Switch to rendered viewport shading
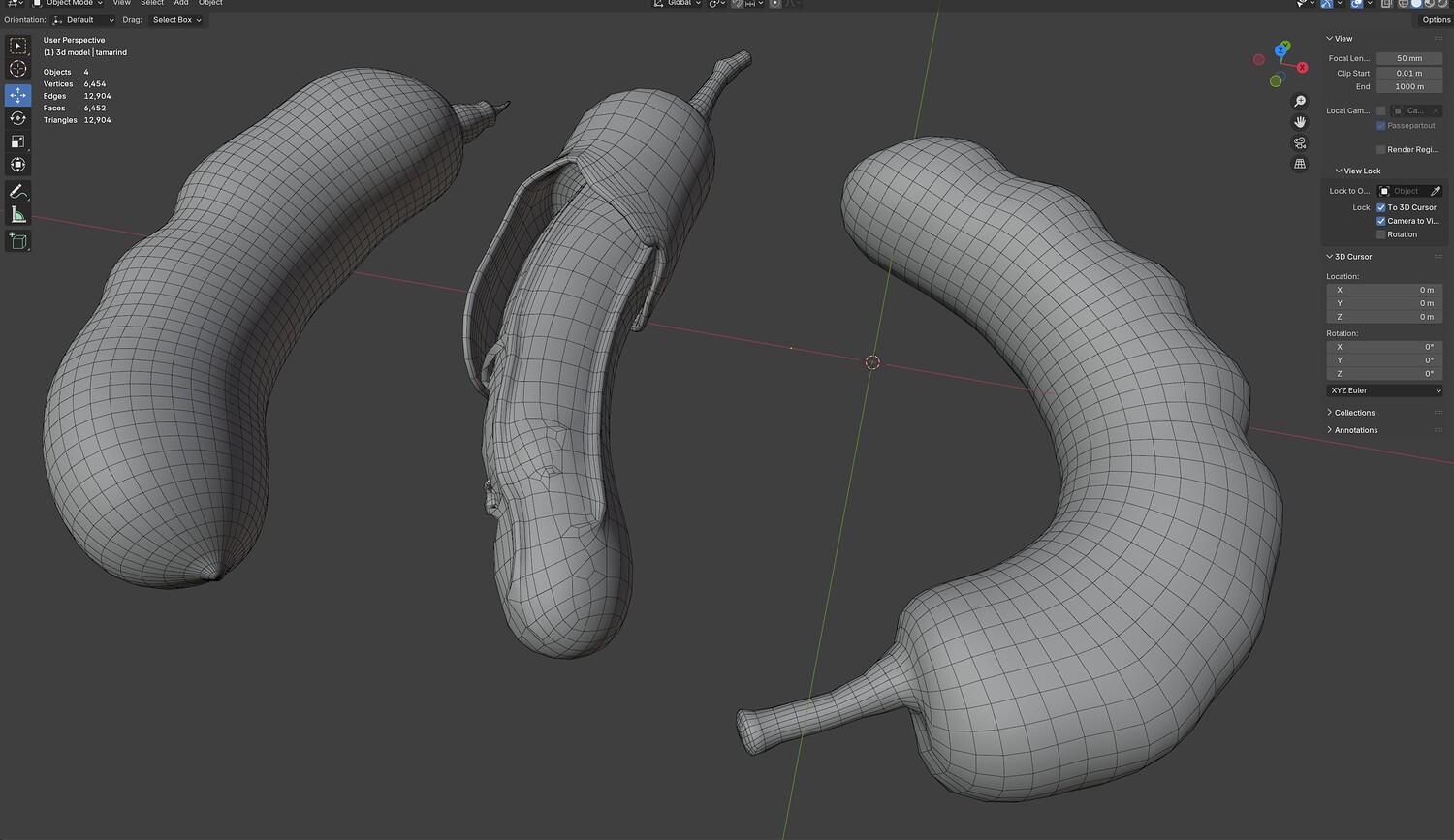 1441,4
